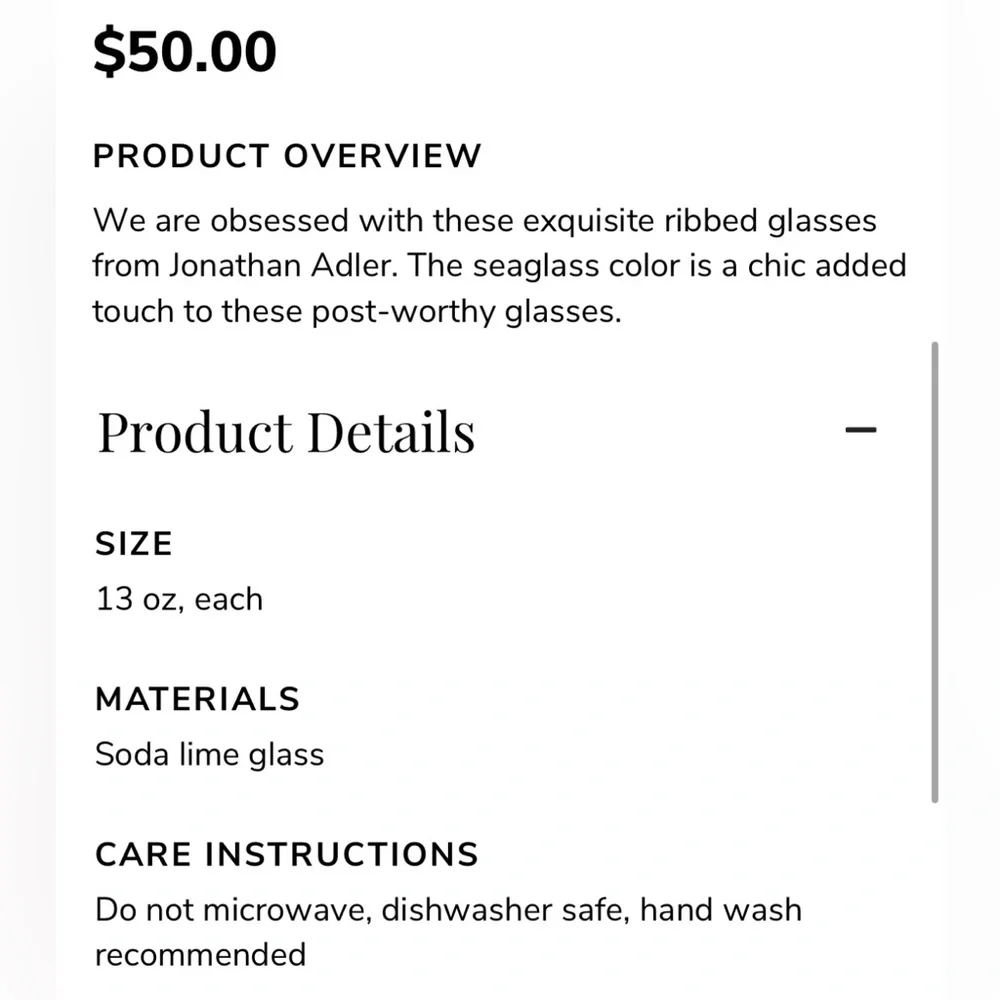Click the words We are obsessed
This screenshot has height=1000, width=1000.
tap(221, 221)
